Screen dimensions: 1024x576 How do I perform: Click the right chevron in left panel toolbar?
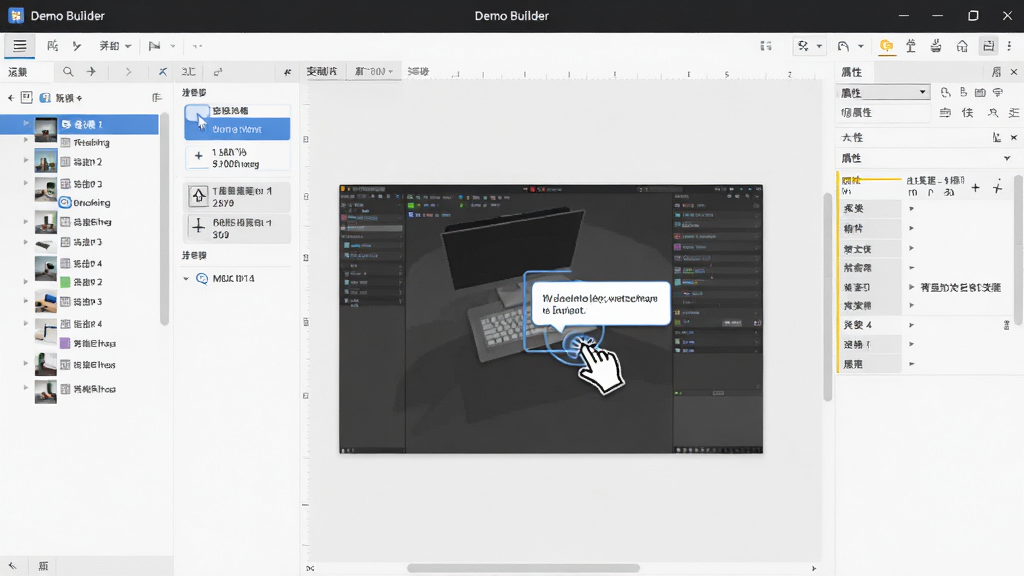click(128, 72)
